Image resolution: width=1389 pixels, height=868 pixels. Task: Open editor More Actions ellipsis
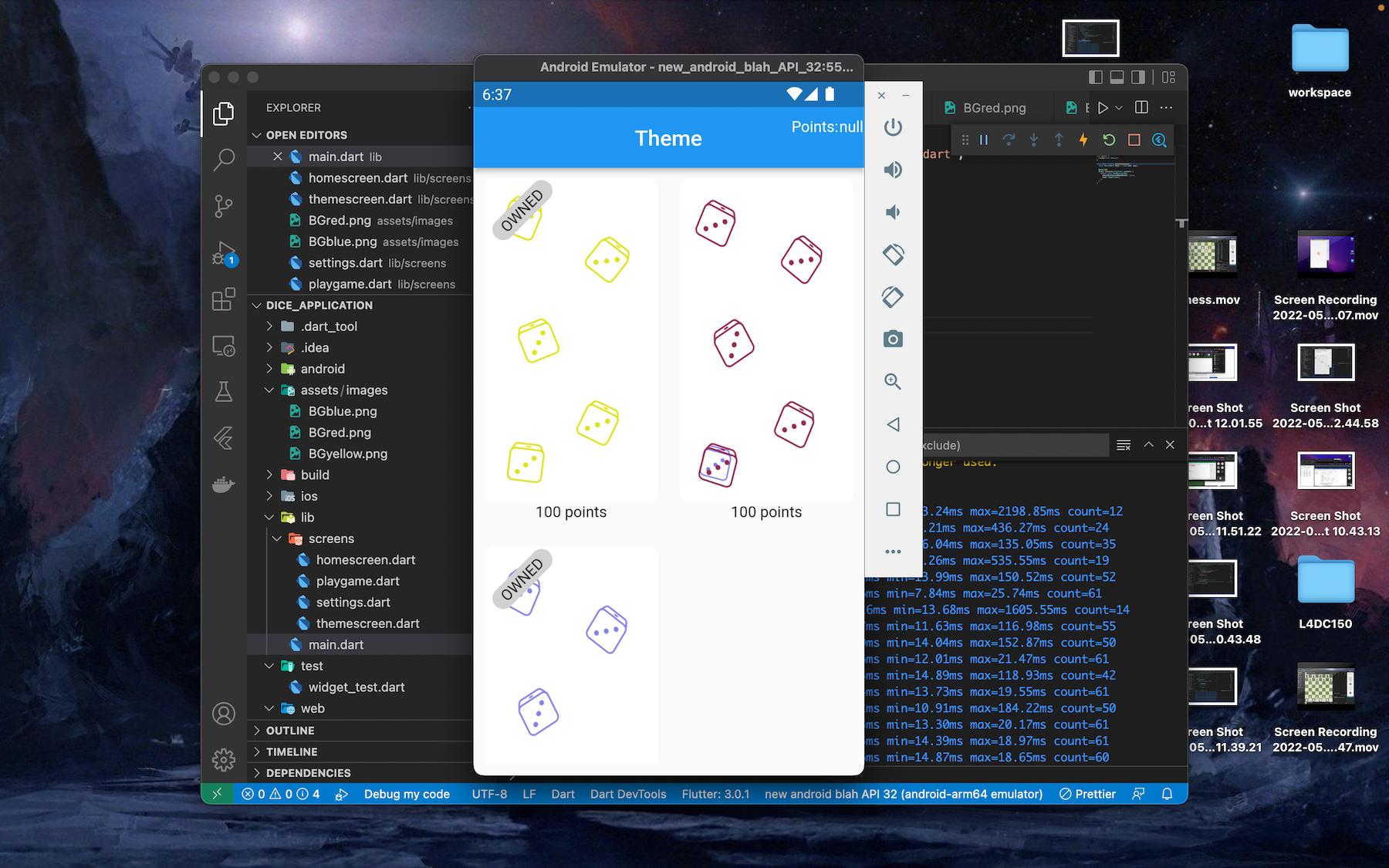[1166, 107]
